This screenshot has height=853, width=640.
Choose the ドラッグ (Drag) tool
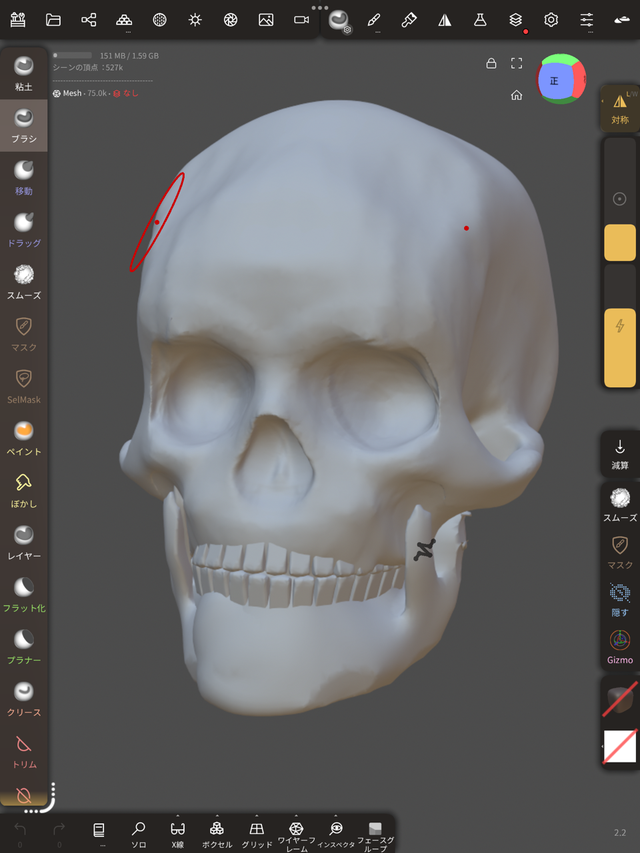23,229
